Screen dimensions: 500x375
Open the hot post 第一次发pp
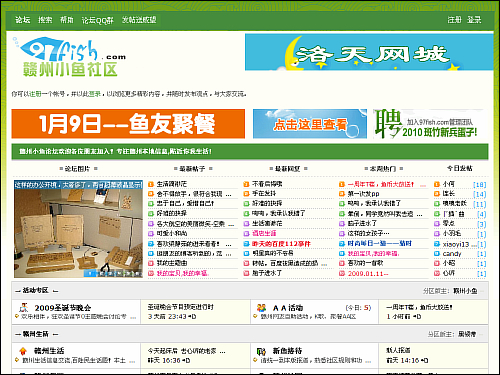coord(364,194)
